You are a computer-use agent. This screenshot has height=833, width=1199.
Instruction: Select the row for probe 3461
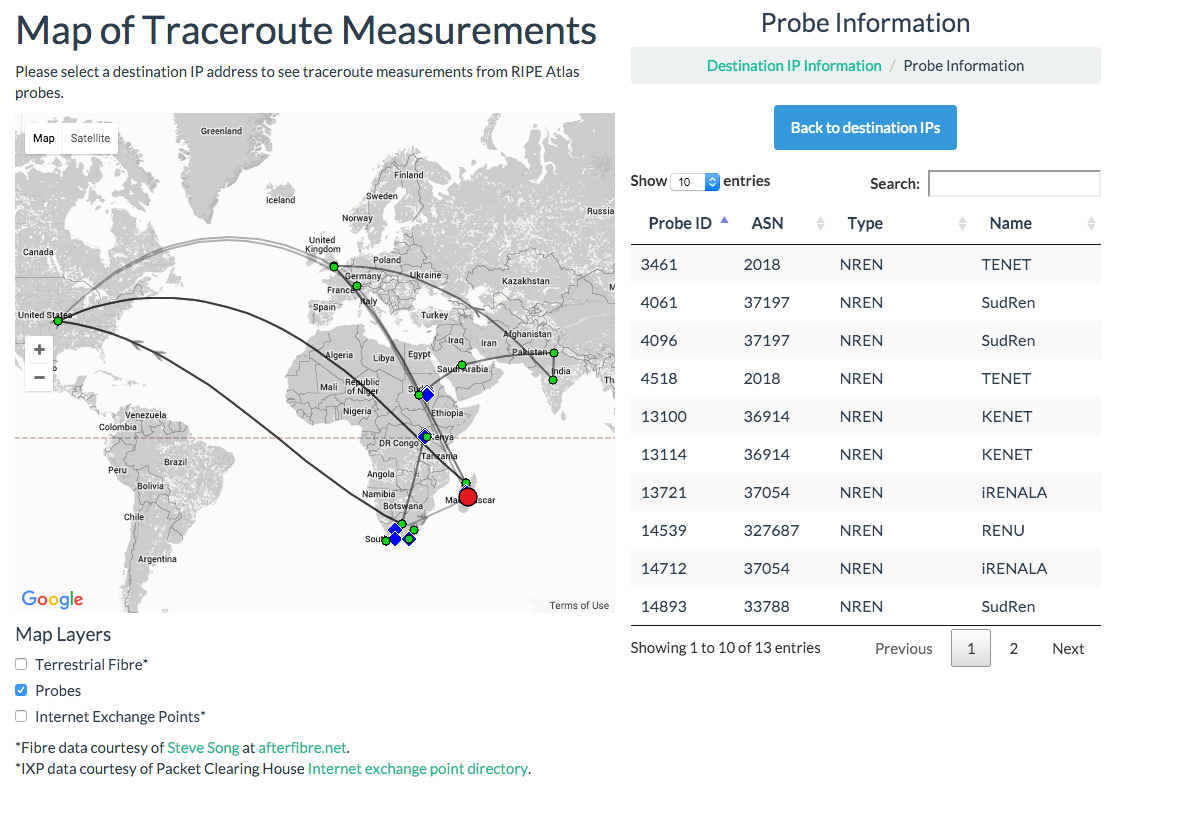pos(866,265)
